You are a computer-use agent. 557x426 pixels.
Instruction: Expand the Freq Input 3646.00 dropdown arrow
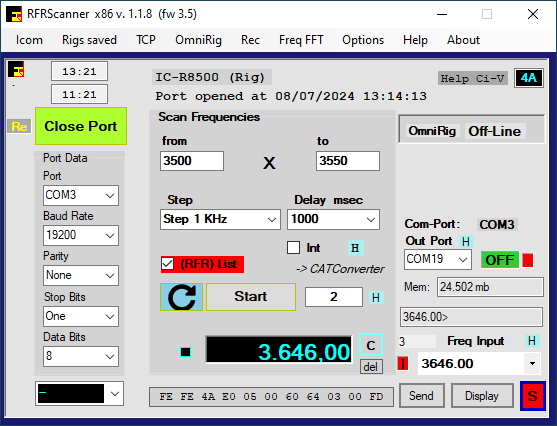532,363
